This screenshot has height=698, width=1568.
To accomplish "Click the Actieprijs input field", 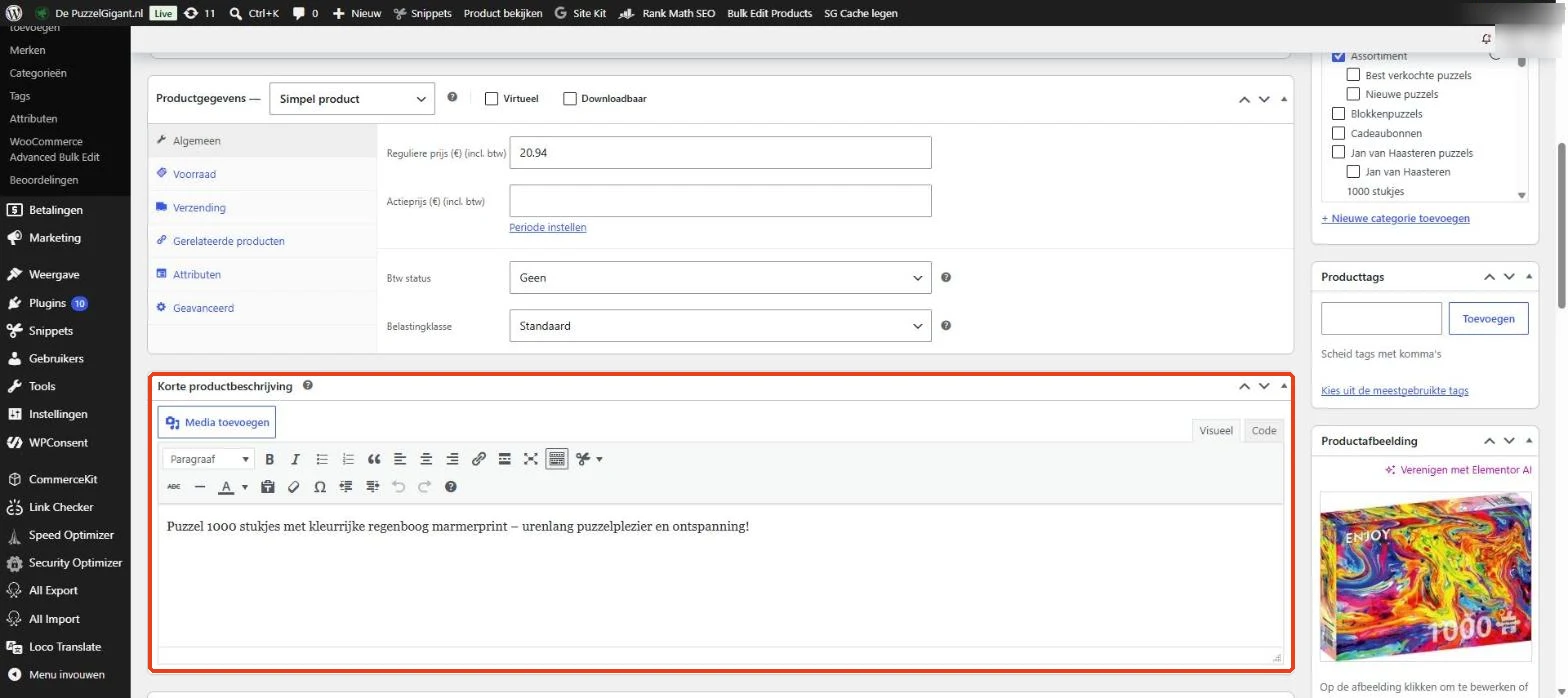I will [720, 201].
